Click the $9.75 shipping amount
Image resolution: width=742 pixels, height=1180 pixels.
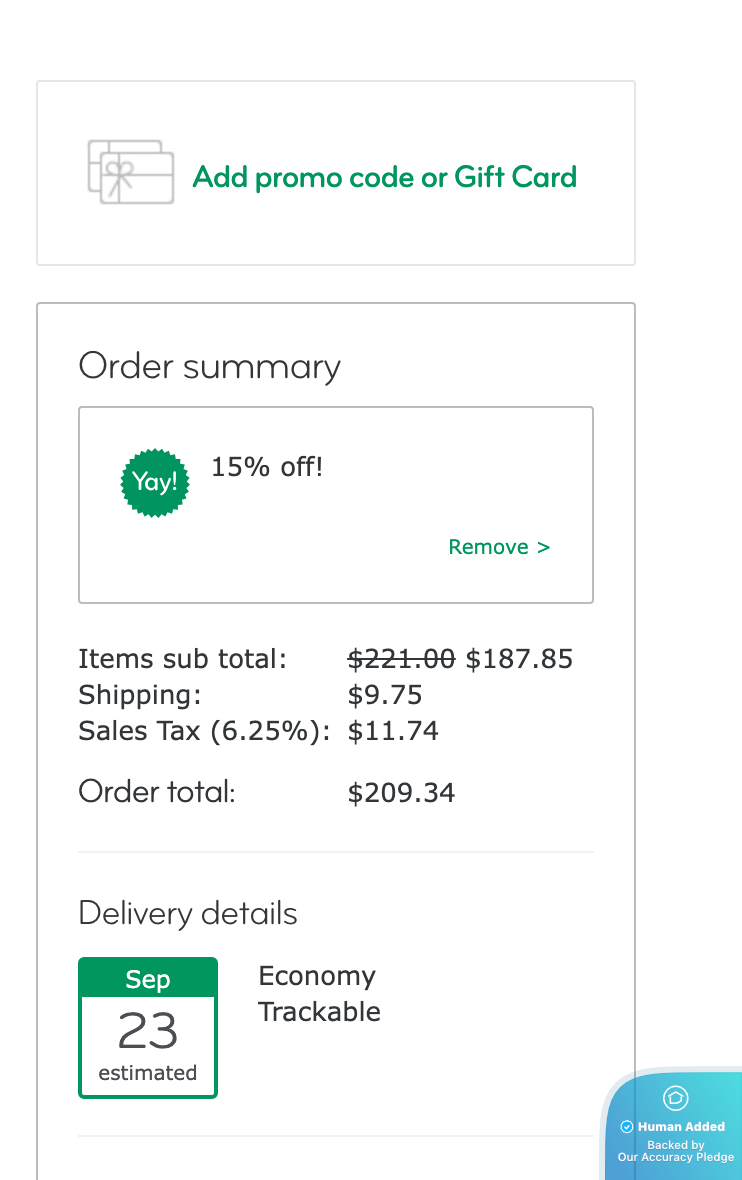click(x=385, y=695)
